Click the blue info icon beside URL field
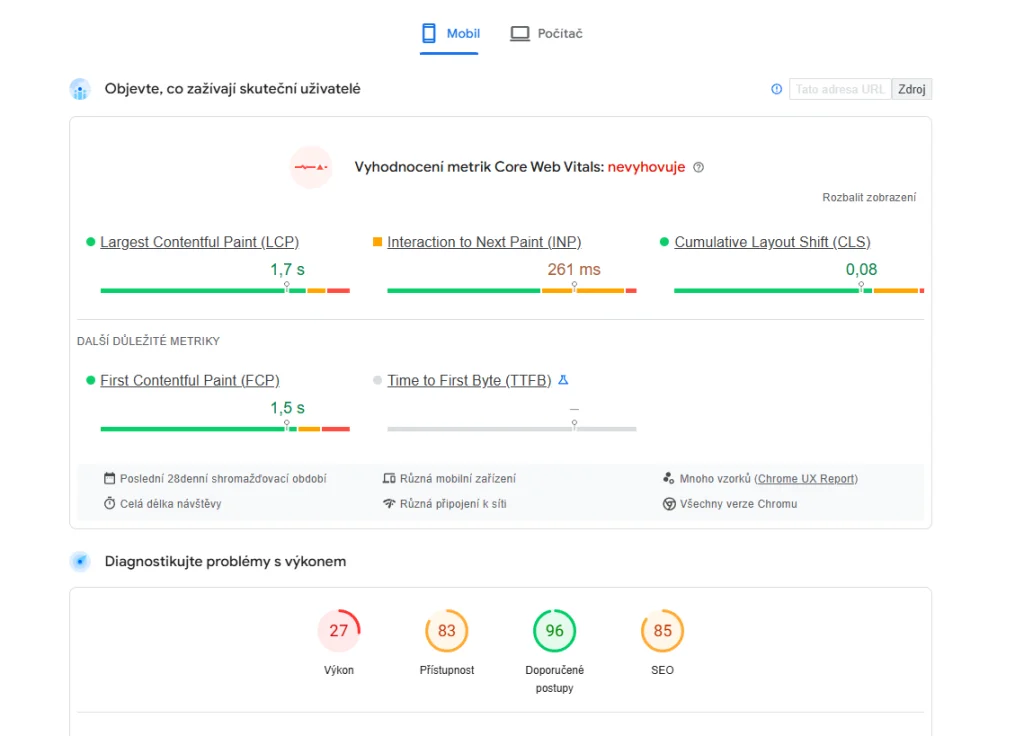 tap(776, 89)
